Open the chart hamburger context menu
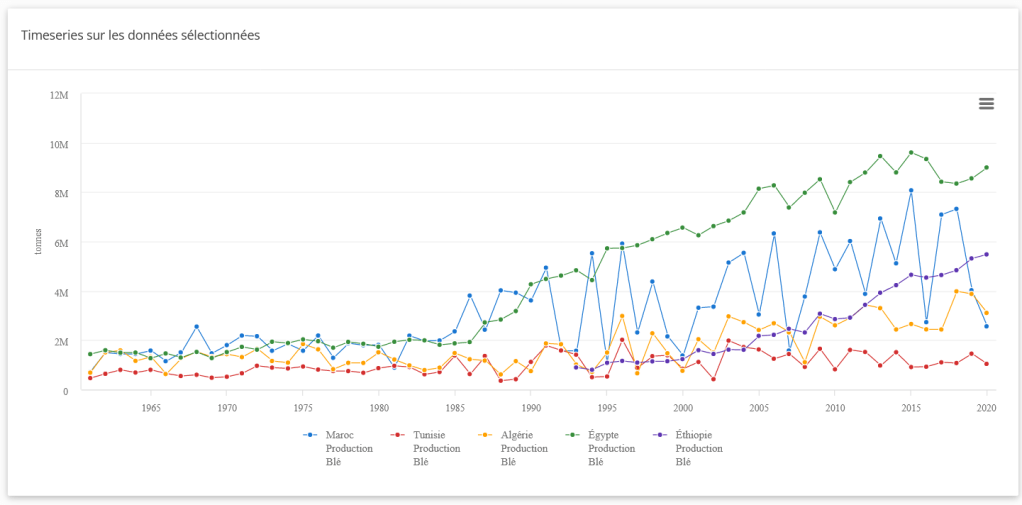This screenshot has width=1022, height=505. (x=986, y=104)
